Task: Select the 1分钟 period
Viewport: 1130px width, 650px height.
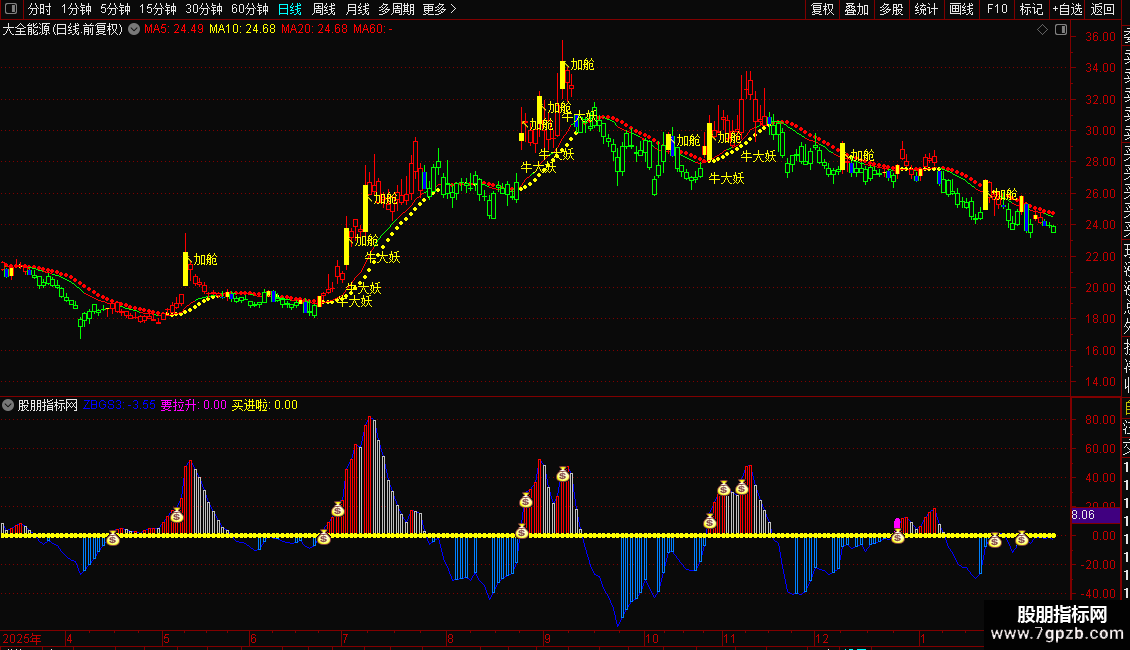Action: pos(76,9)
